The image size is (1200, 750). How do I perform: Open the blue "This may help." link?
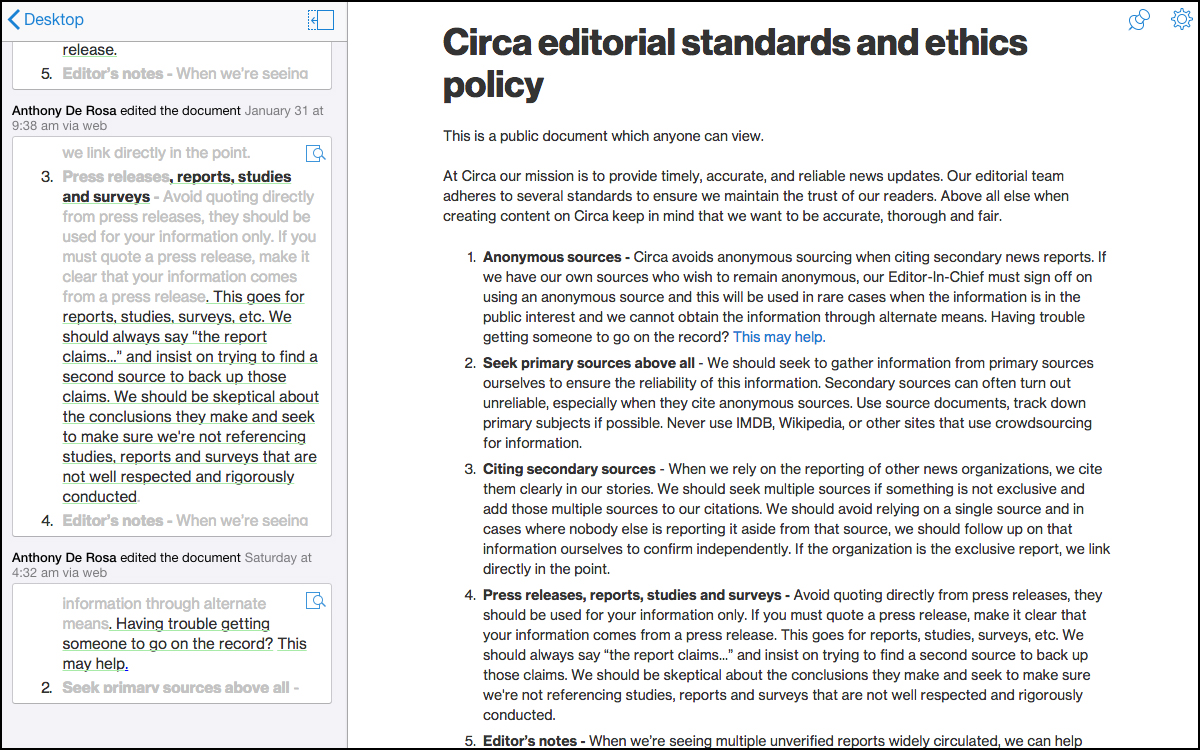779,337
